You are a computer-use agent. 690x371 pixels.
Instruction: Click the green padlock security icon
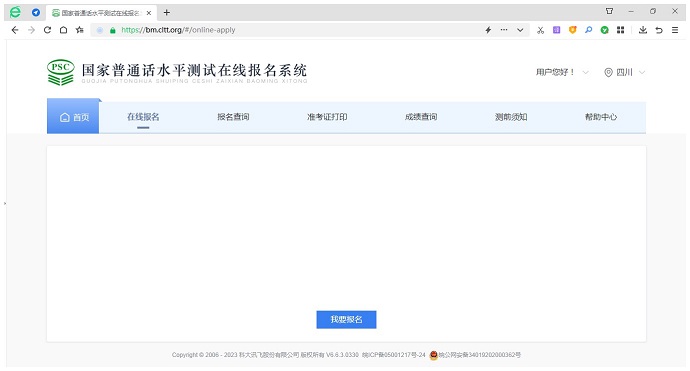113,30
